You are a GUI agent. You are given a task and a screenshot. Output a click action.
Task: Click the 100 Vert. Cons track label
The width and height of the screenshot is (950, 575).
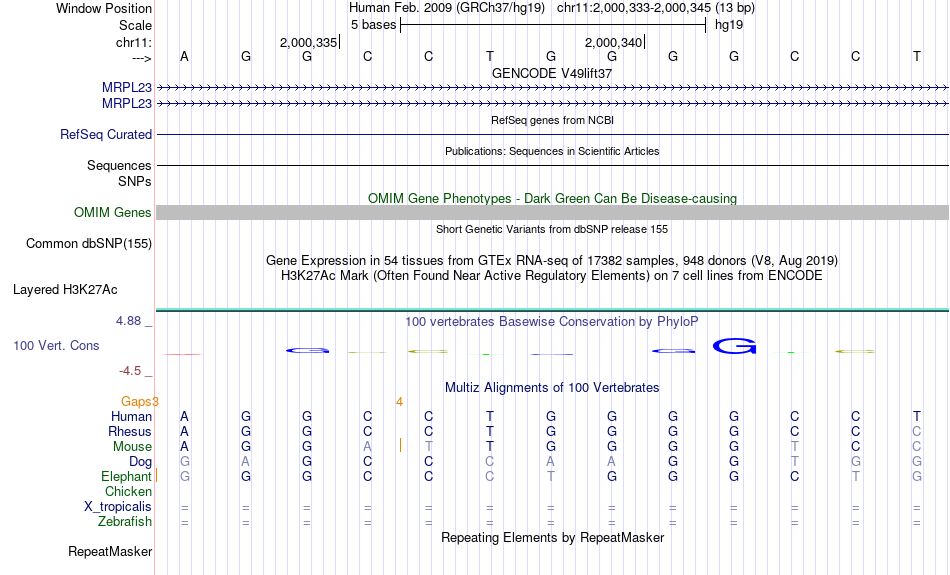(x=56, y=345)
